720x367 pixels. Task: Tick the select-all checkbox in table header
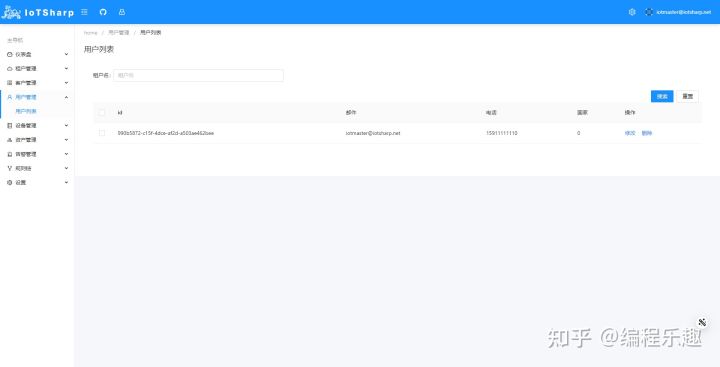click(x=102, y=113)
